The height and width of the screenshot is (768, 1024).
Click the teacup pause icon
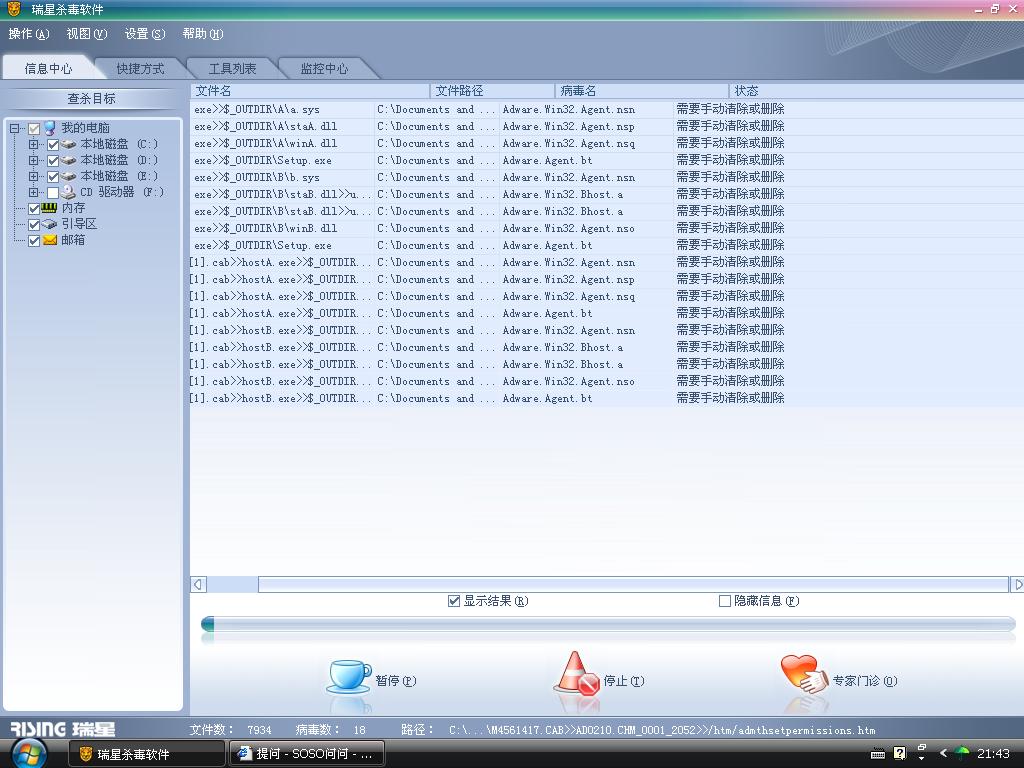pyautogui.click(x=349, y=675)
